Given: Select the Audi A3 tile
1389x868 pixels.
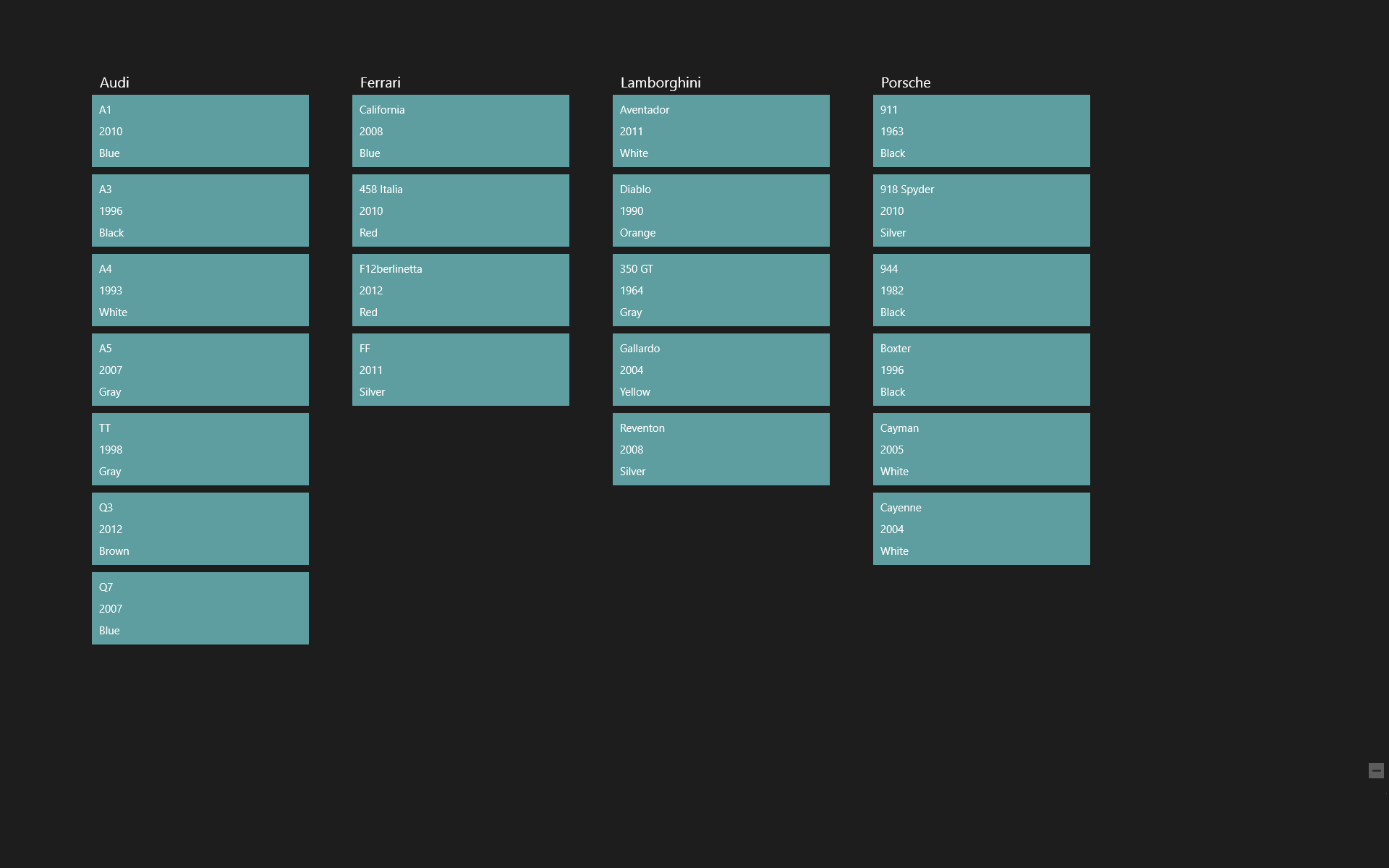Looking at the screenshot, I should [200, 210].
